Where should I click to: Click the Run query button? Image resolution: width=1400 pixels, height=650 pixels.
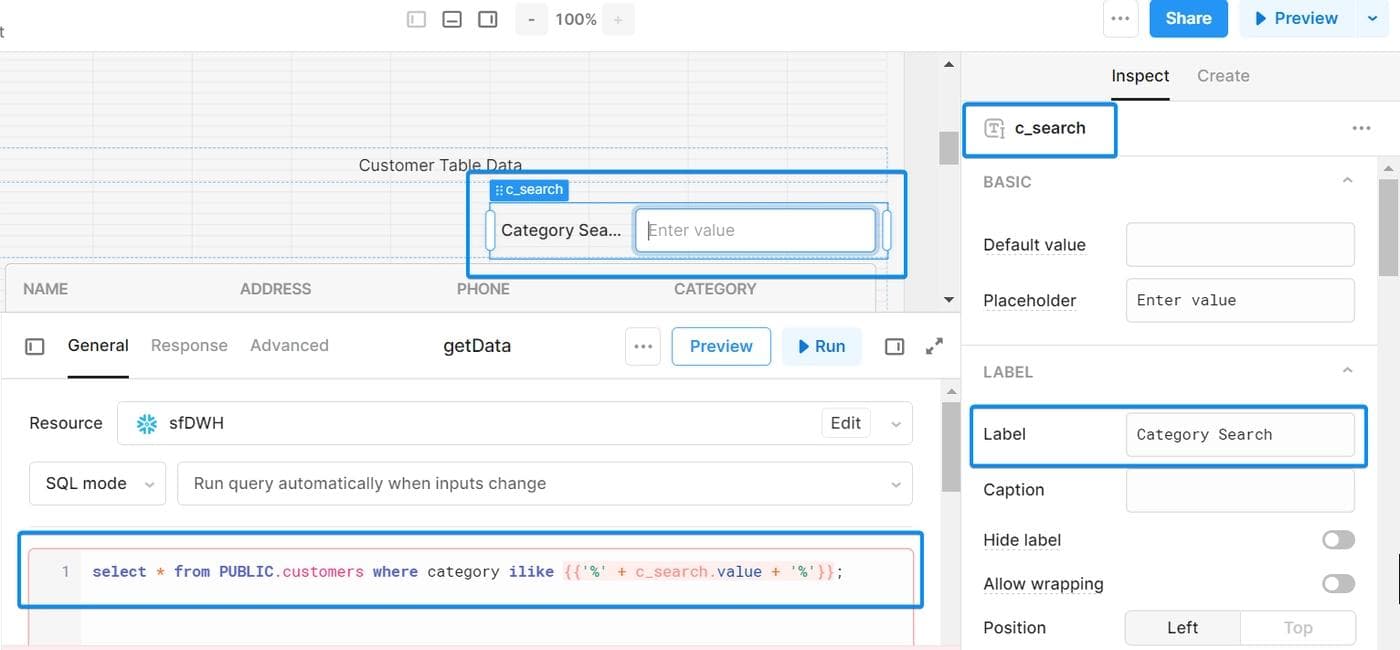click(821, 346)
